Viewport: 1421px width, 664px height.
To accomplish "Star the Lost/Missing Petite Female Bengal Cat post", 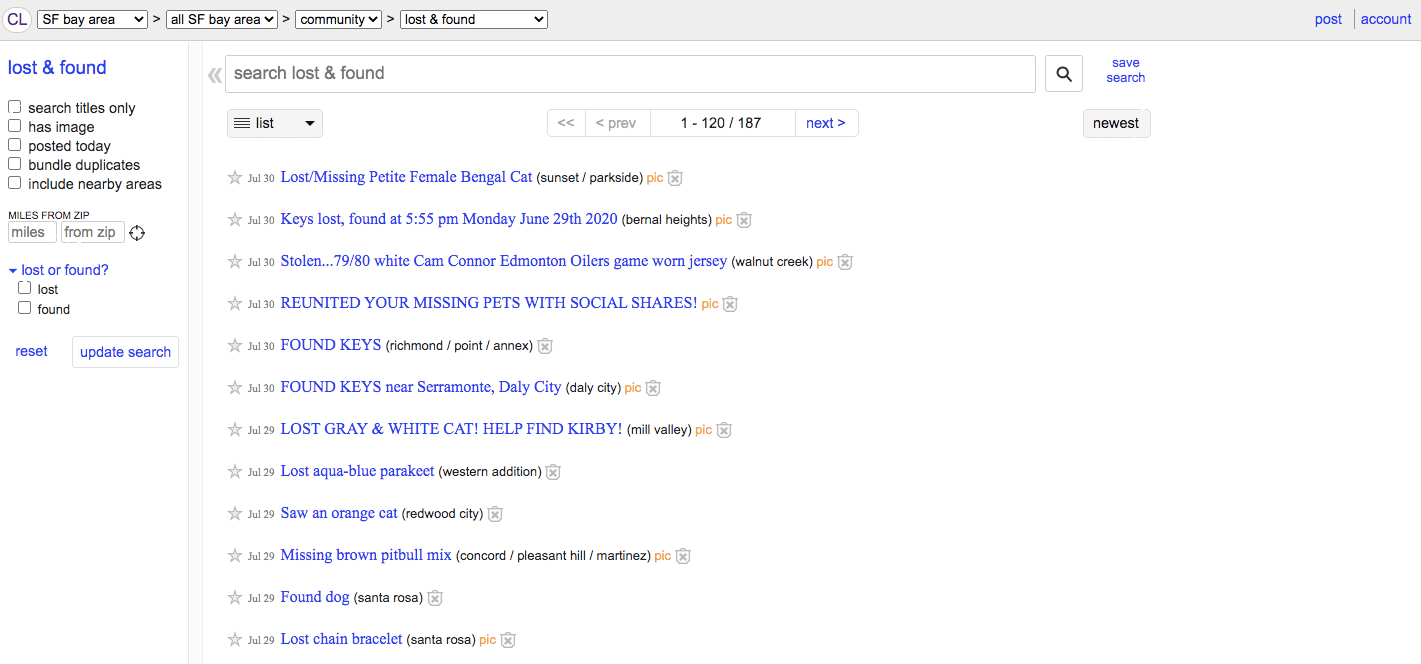I will 235,178.
